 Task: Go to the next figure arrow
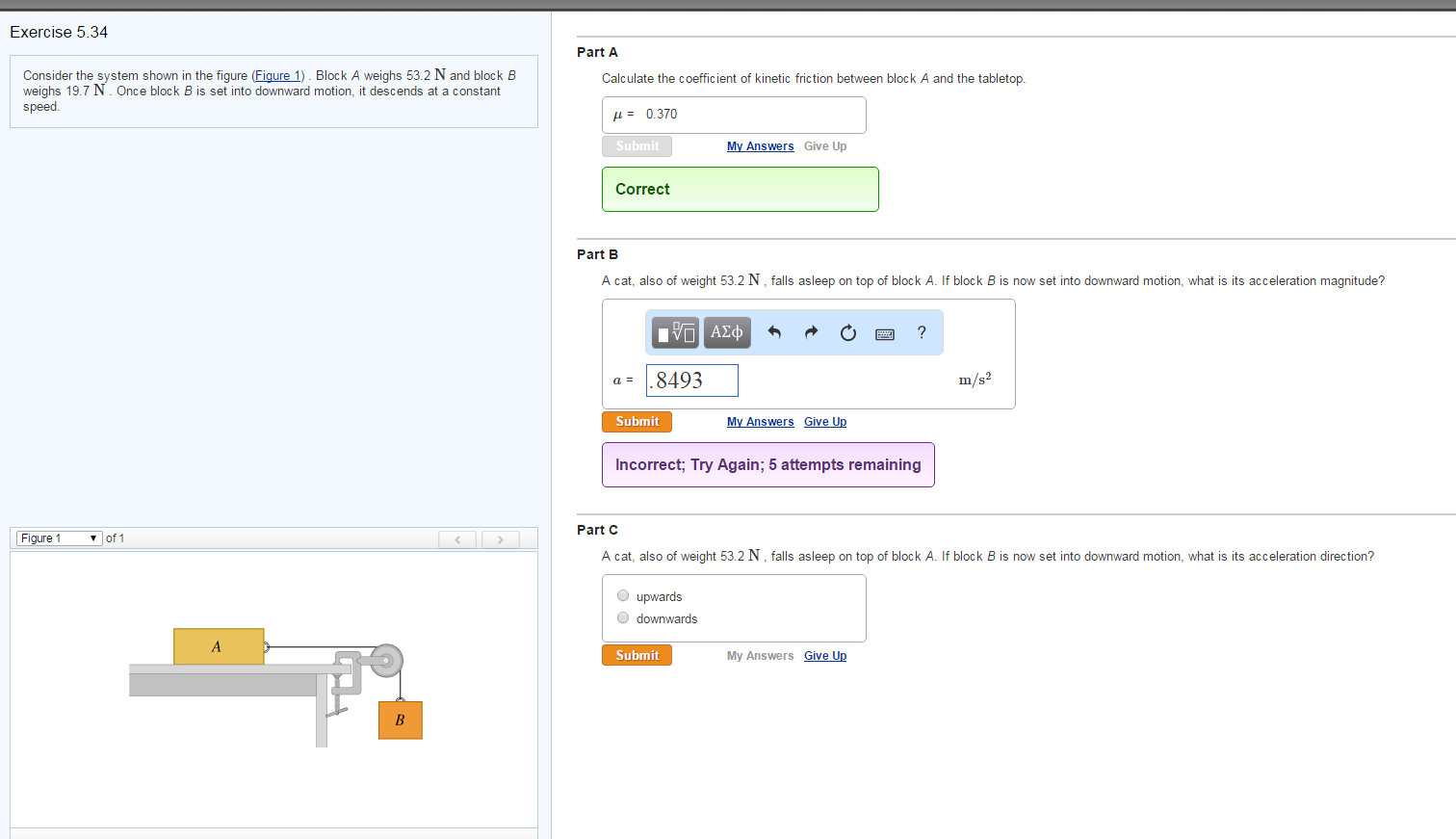pyautogui.click(x=501, y=539)
